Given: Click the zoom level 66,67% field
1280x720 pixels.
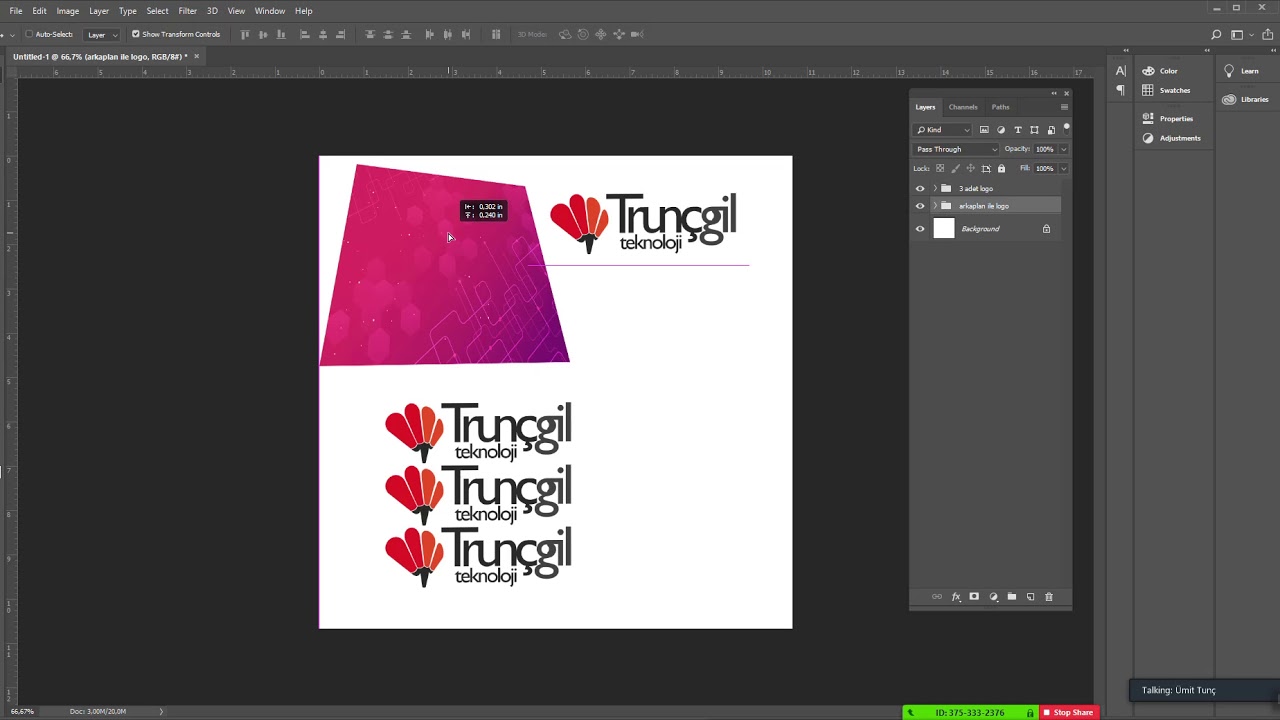Looking at the screenshot, I should (22, 711).
